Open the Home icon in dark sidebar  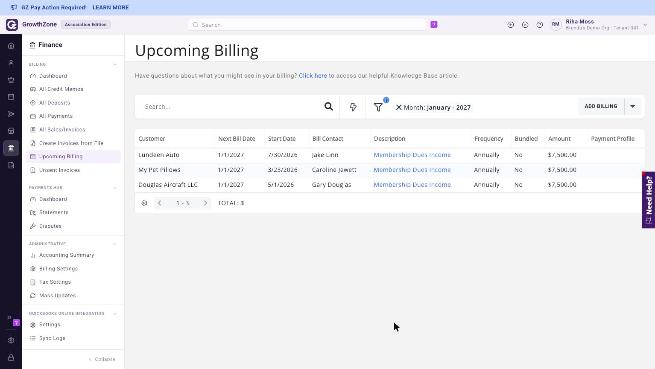(11, 46)
